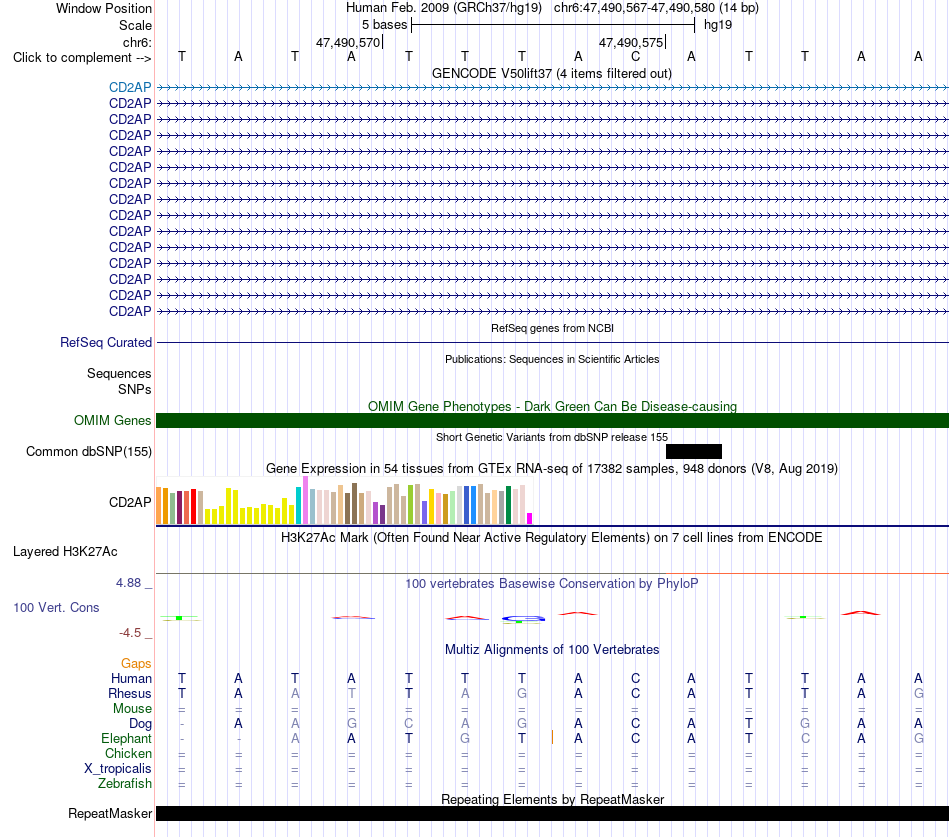Viewport: 950px width, 837px height.
Task: Click the 'Dog' alignment row label
Action: [140, 724]
